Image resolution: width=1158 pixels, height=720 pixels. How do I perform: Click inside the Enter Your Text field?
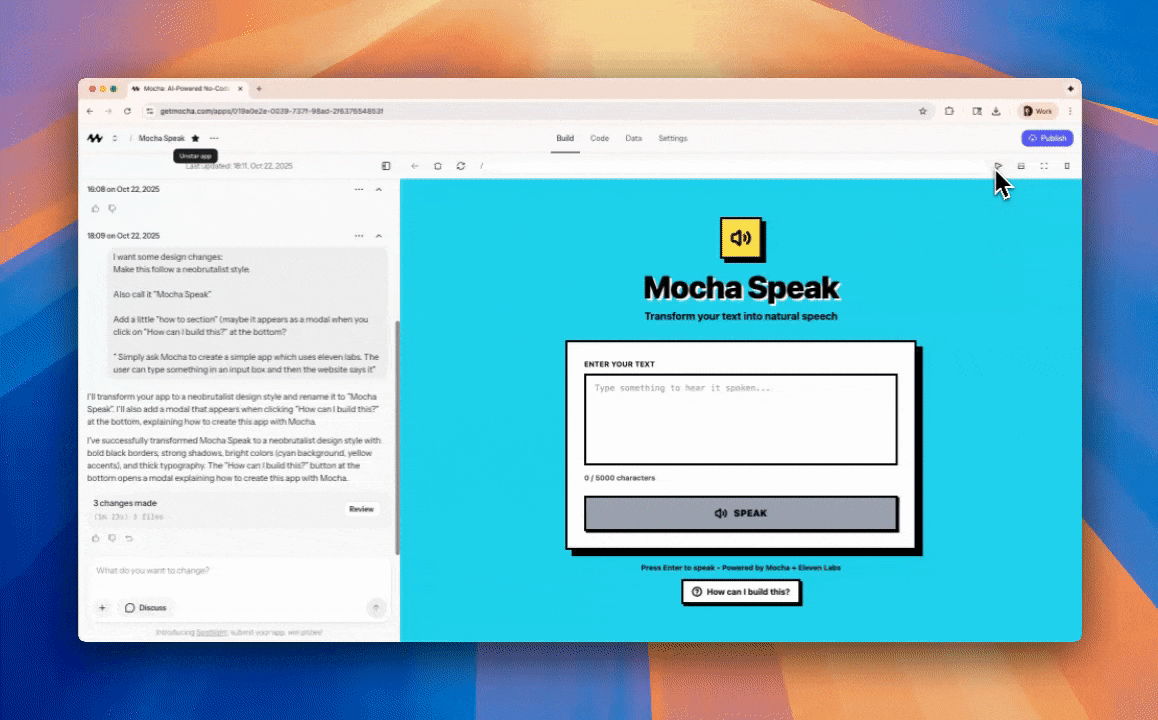740,419
